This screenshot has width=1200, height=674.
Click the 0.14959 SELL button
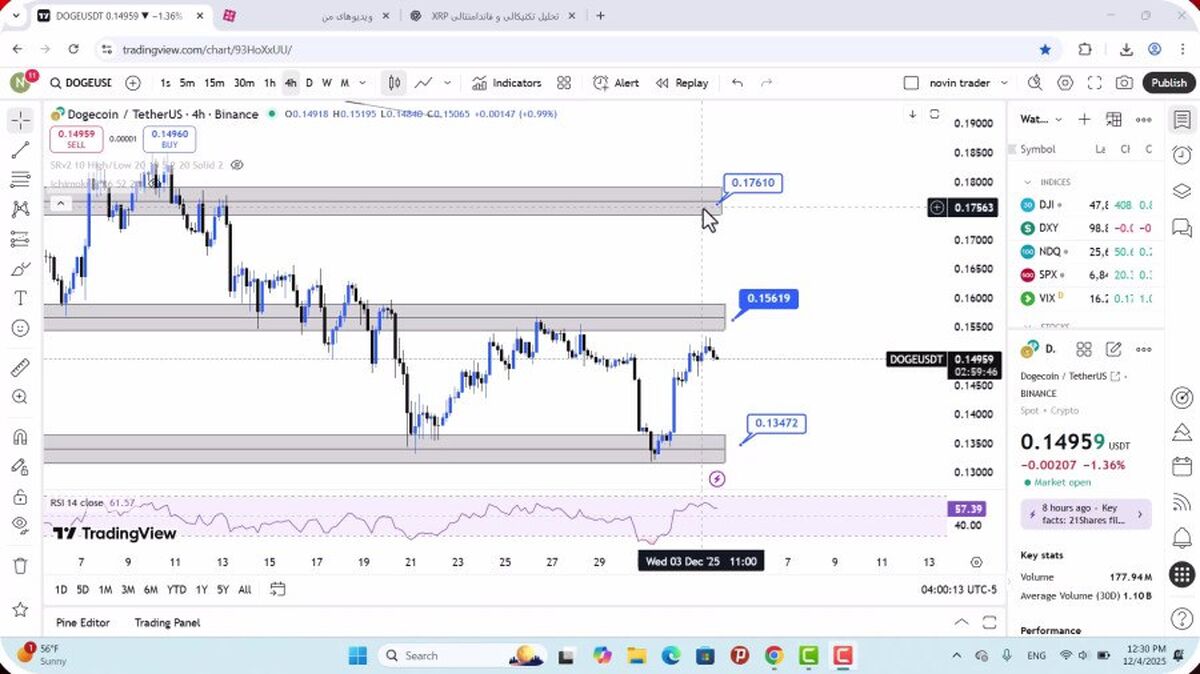tap(76, 139)
